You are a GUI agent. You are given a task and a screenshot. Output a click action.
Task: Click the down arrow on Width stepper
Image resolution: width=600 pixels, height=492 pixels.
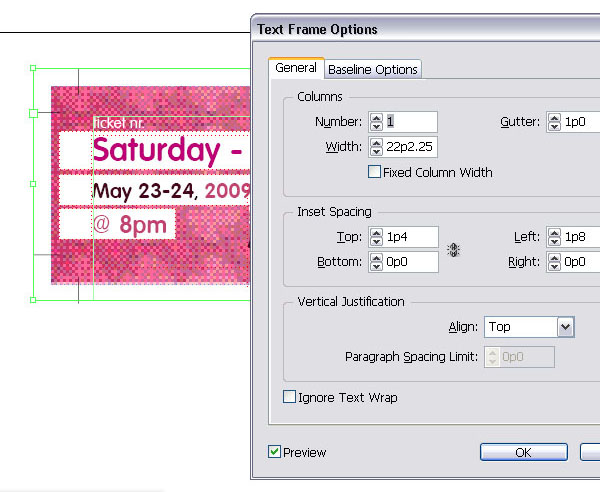[377, 152]
